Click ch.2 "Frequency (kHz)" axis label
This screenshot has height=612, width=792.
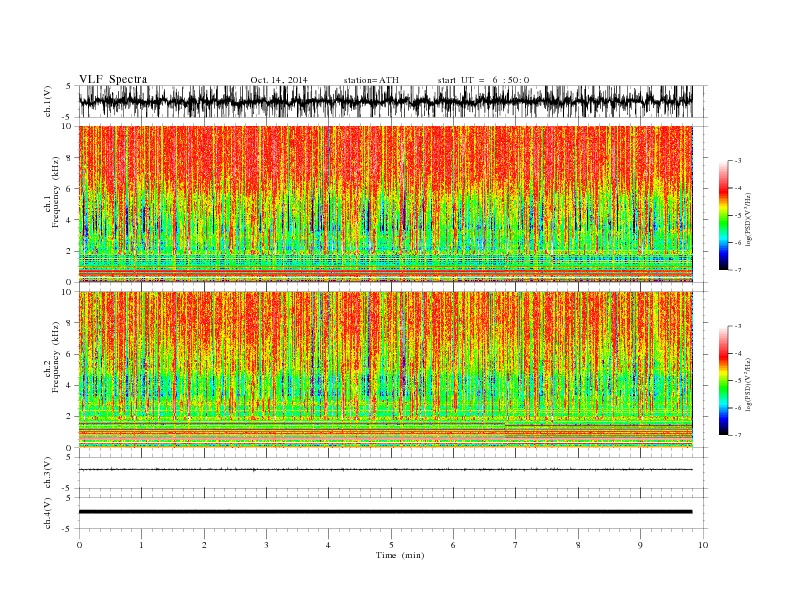point(56,358)
